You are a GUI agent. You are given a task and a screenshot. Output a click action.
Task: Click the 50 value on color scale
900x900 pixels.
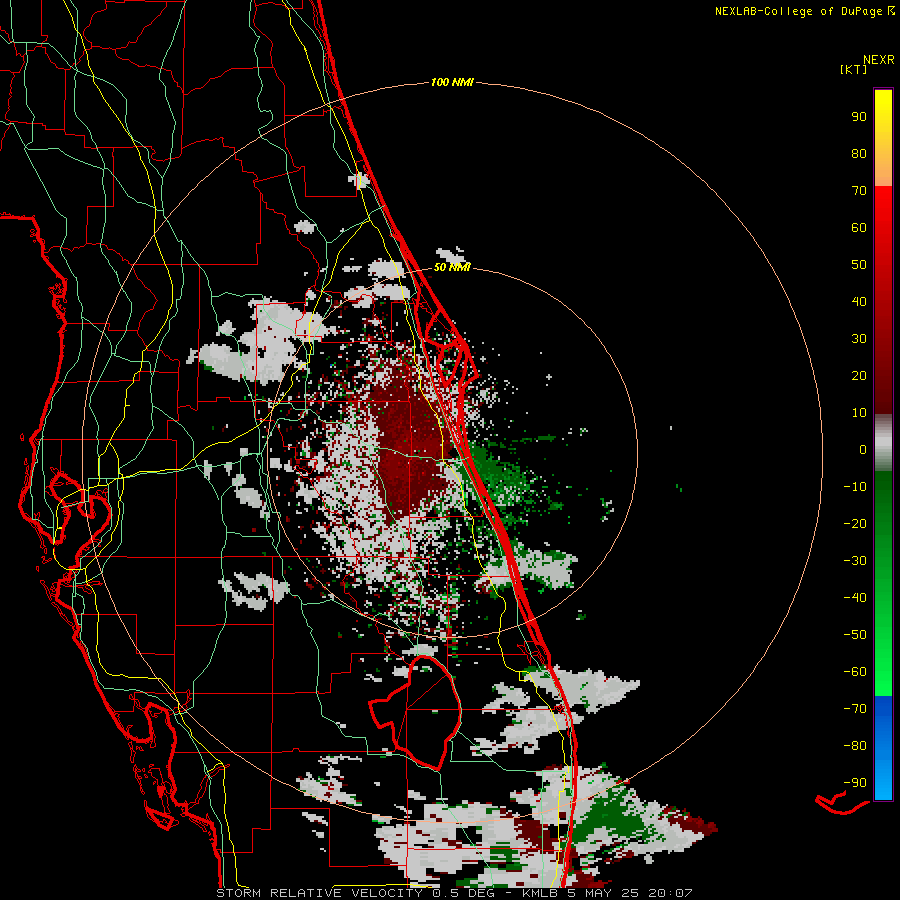pos(859,265)
